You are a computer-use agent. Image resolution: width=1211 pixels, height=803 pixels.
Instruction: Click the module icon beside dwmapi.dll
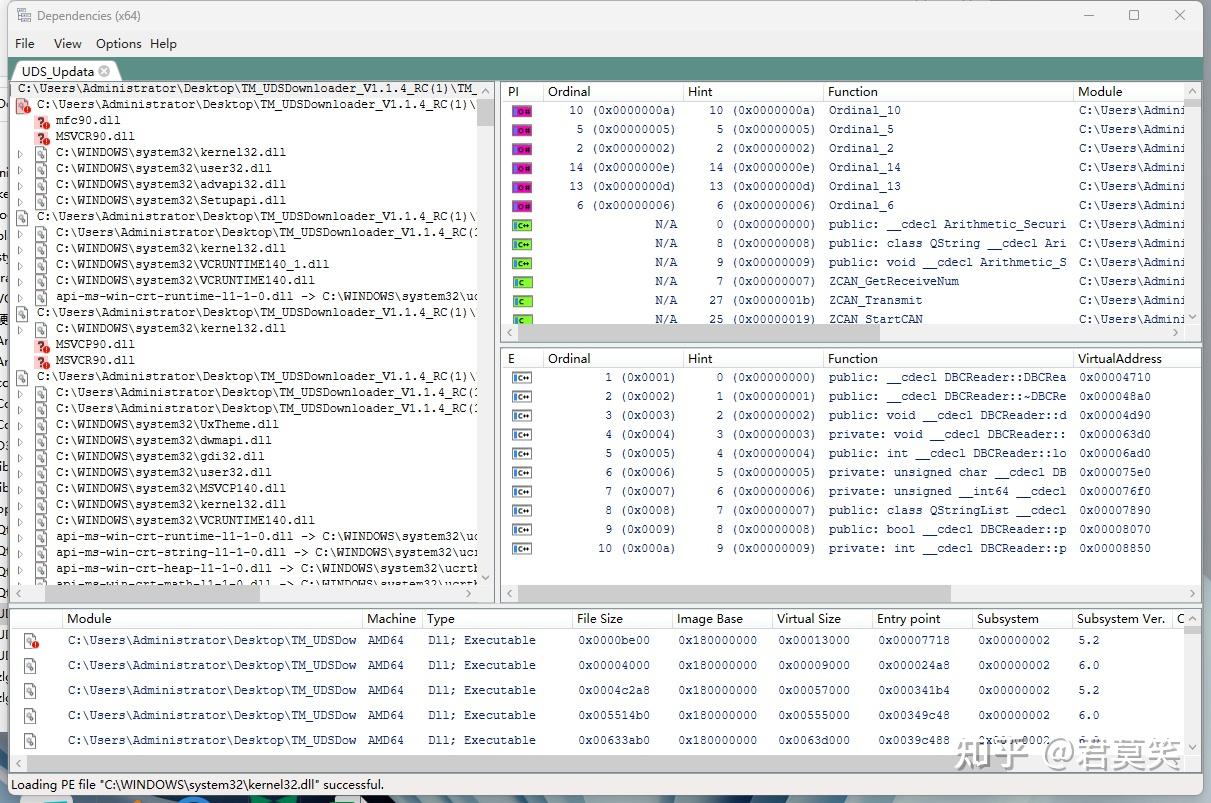click(42, 440)
